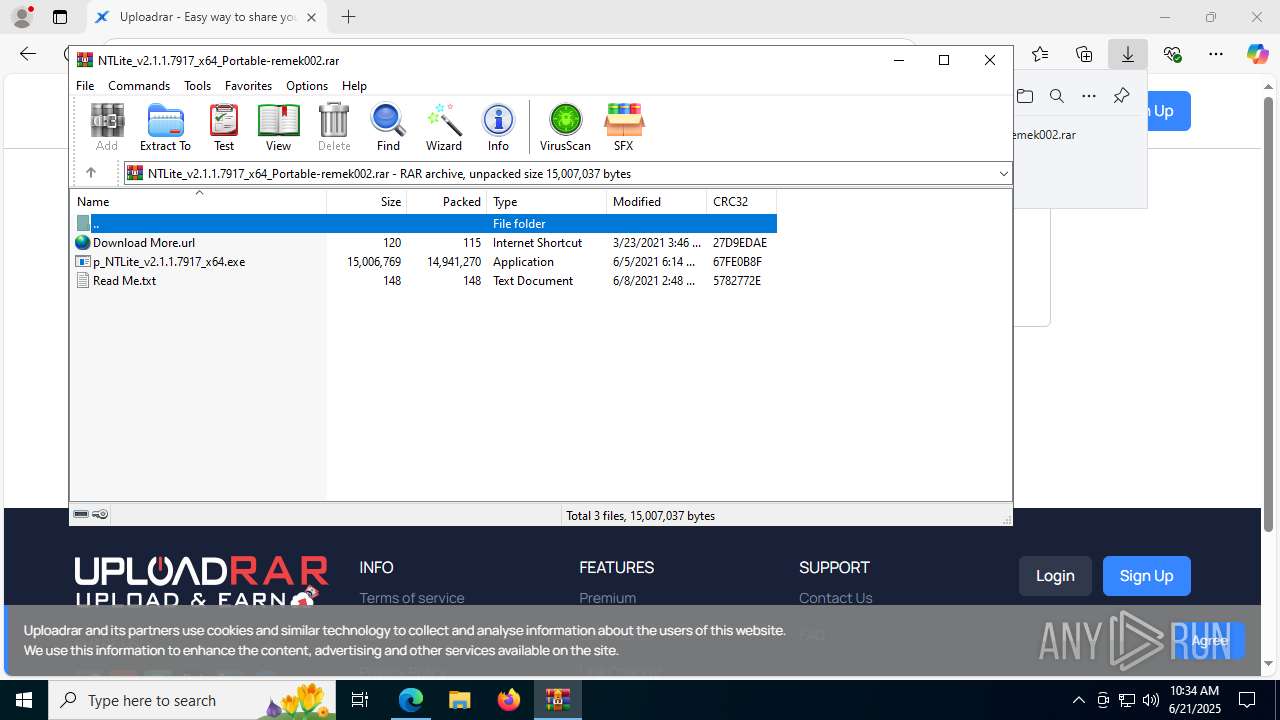Click the Uploadrar footer logo
Image resolution: width=1280 pixels, height=720 pixels.
pyautogui.click(x=201, y=582)
